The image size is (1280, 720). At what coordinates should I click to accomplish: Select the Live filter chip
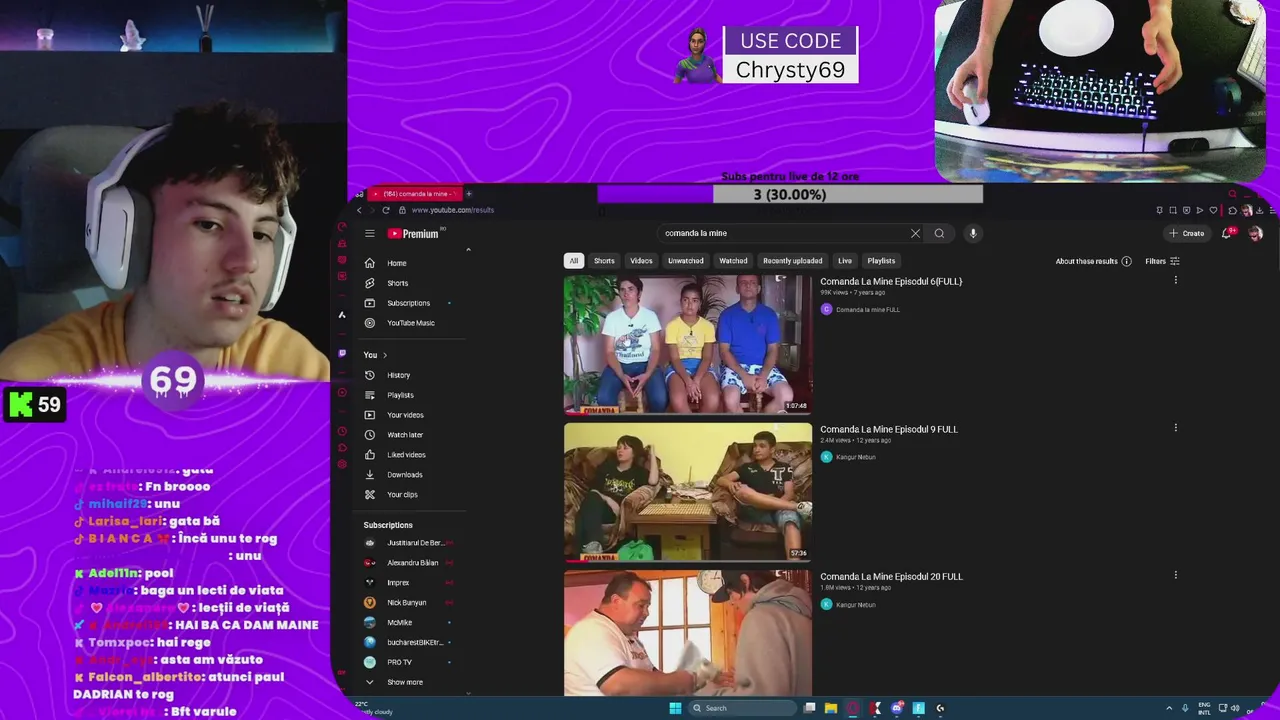845,261
